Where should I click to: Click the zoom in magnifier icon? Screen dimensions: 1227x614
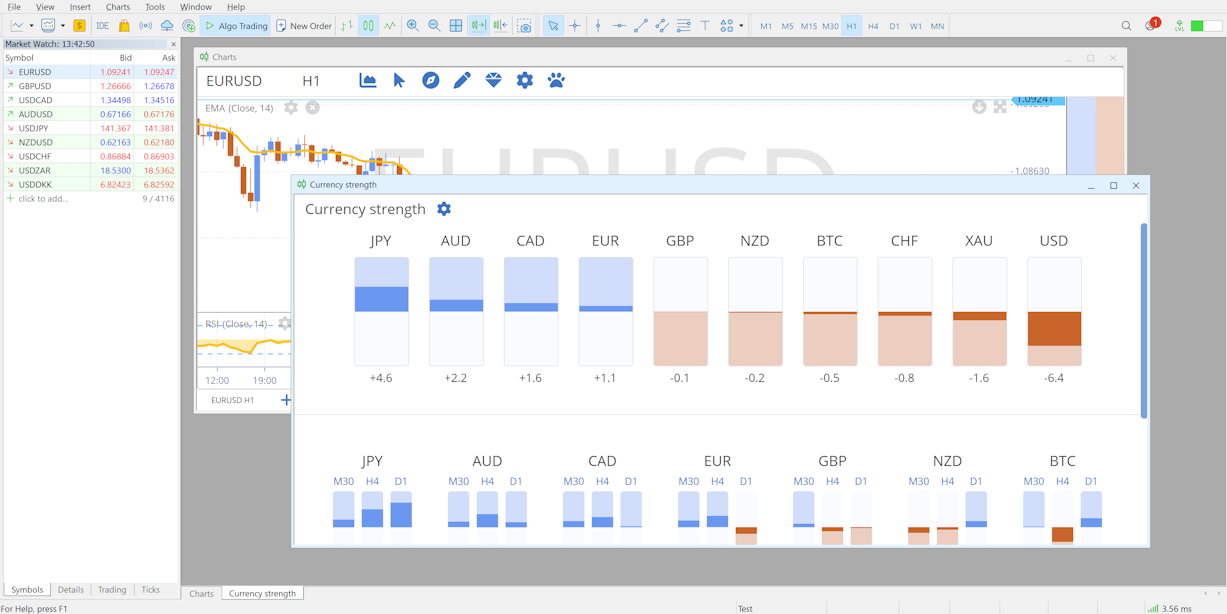412,26
